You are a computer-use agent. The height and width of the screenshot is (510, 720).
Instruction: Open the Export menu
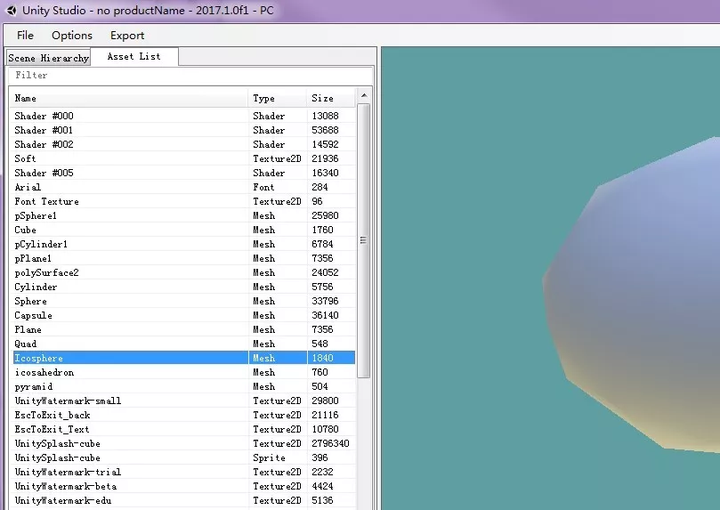tap(127, 35)
